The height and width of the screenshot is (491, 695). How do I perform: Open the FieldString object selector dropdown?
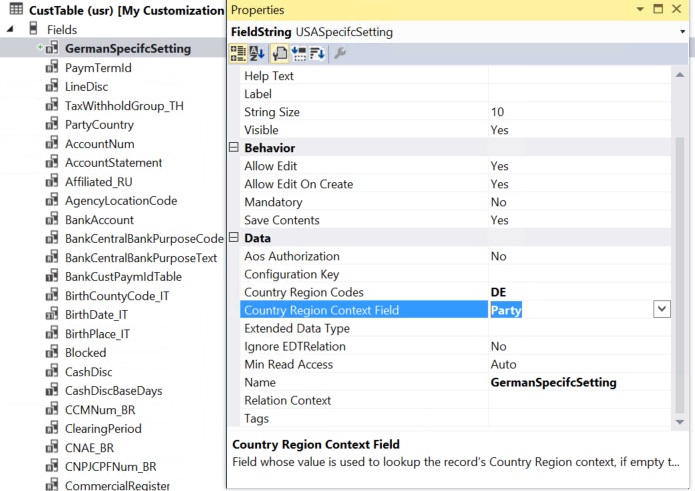point(682,32)
